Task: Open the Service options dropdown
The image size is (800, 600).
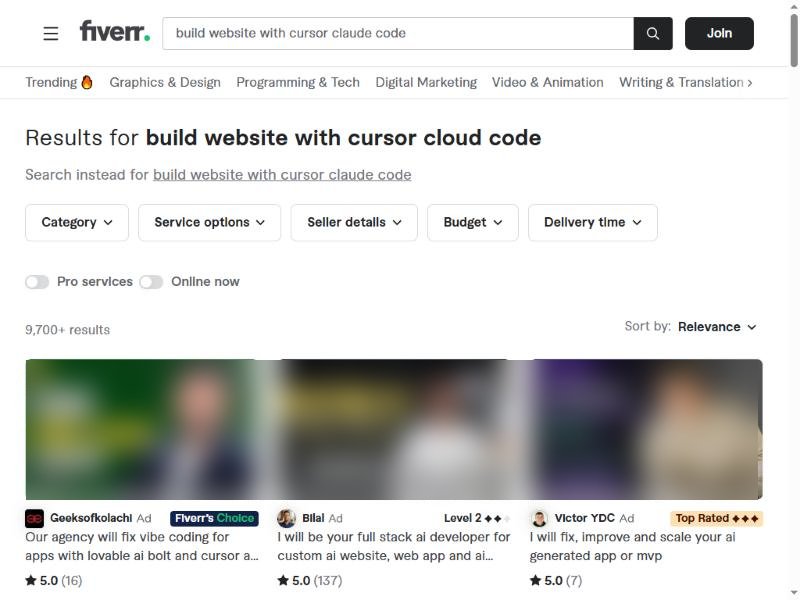Action: [210, 222]
